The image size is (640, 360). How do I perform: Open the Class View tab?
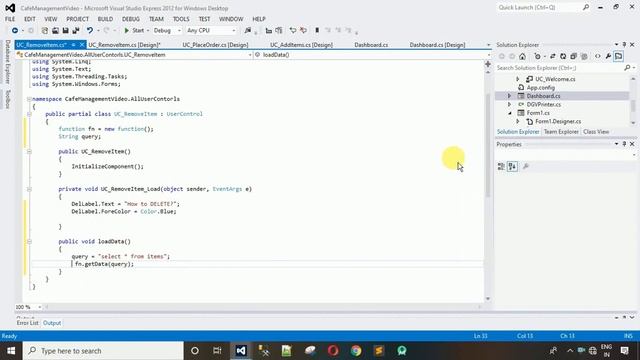point(596,132)
